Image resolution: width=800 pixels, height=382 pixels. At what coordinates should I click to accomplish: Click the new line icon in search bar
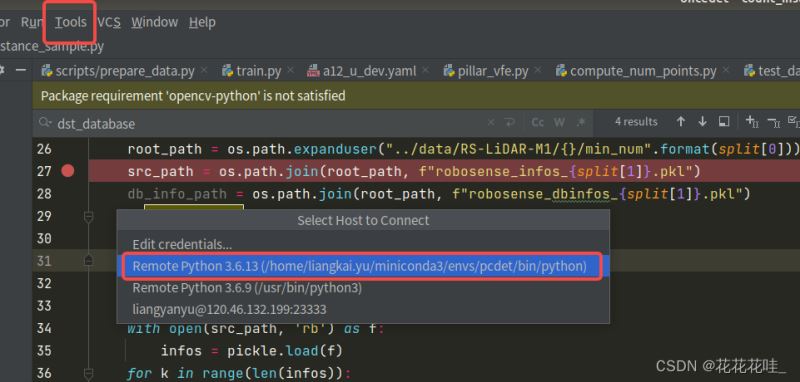pos(509,122)
